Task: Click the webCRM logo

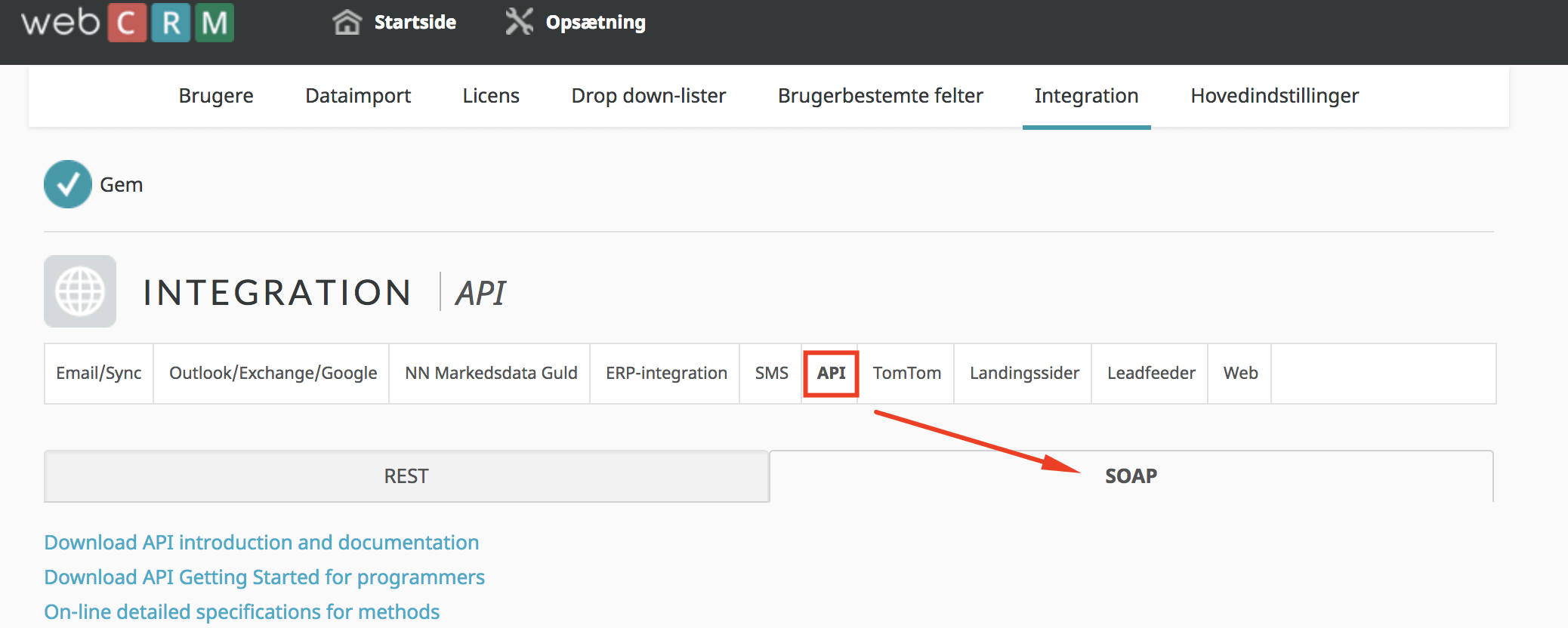Action: tap(127, 23)
